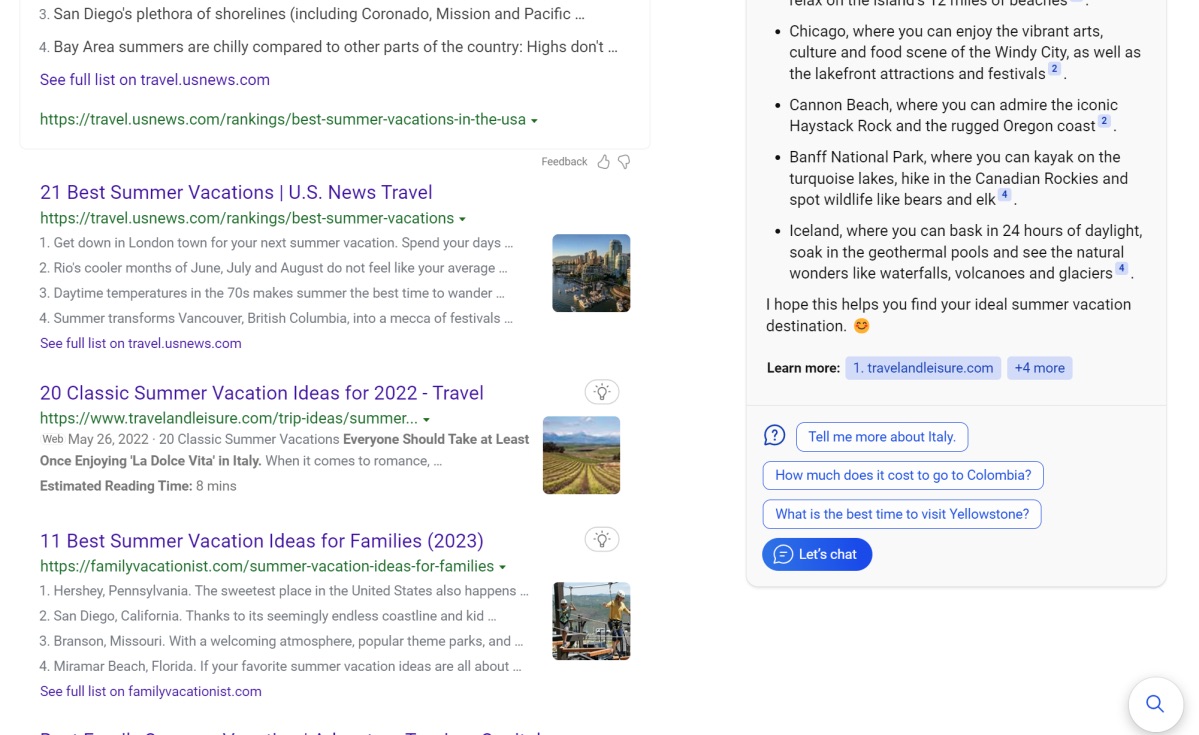
Task: Expand dropdown arrow next to travelandleisure.com URL
Action: [427, 420]
